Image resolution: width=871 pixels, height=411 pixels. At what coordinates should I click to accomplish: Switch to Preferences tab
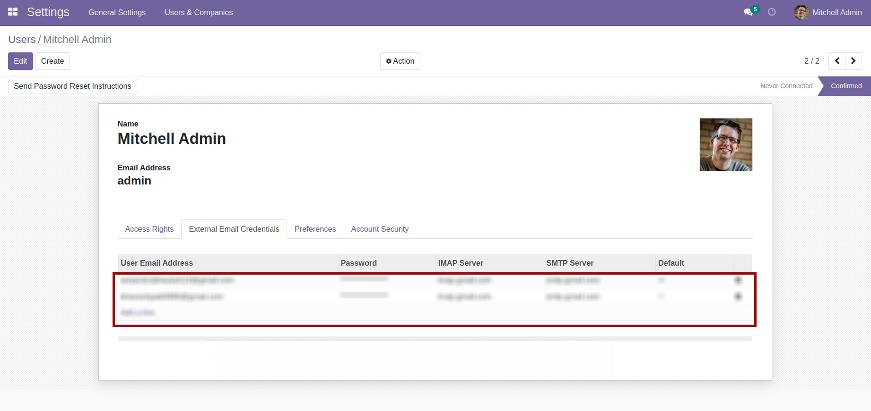315,229
